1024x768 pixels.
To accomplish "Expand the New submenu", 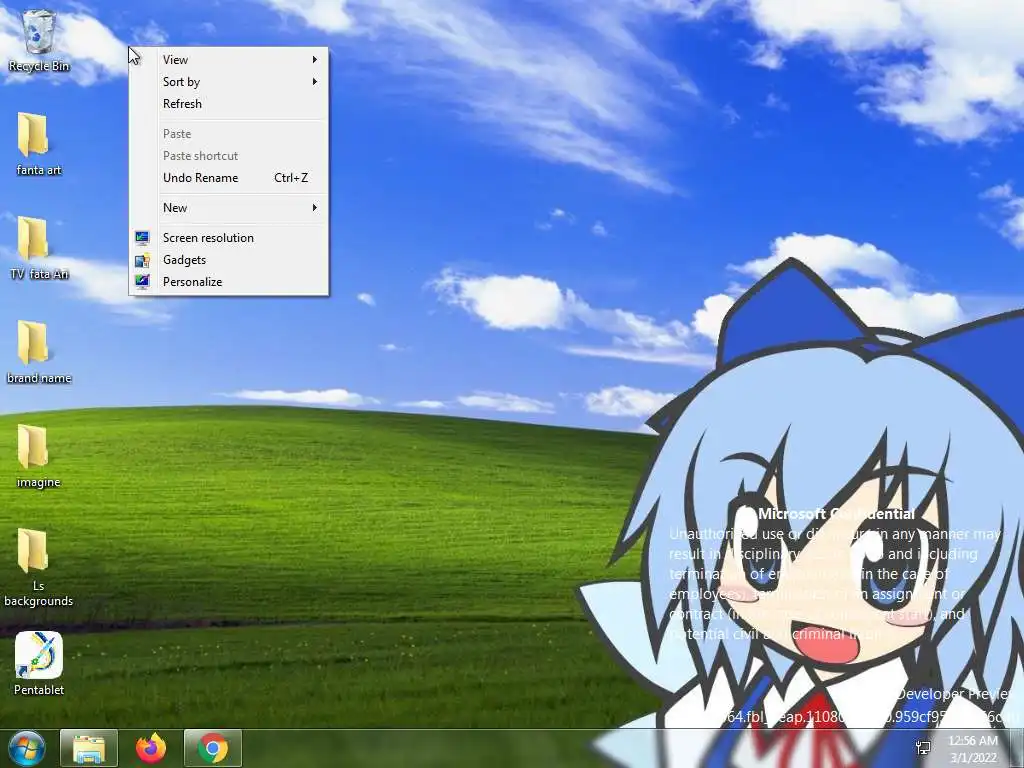I will click(229, 208).
